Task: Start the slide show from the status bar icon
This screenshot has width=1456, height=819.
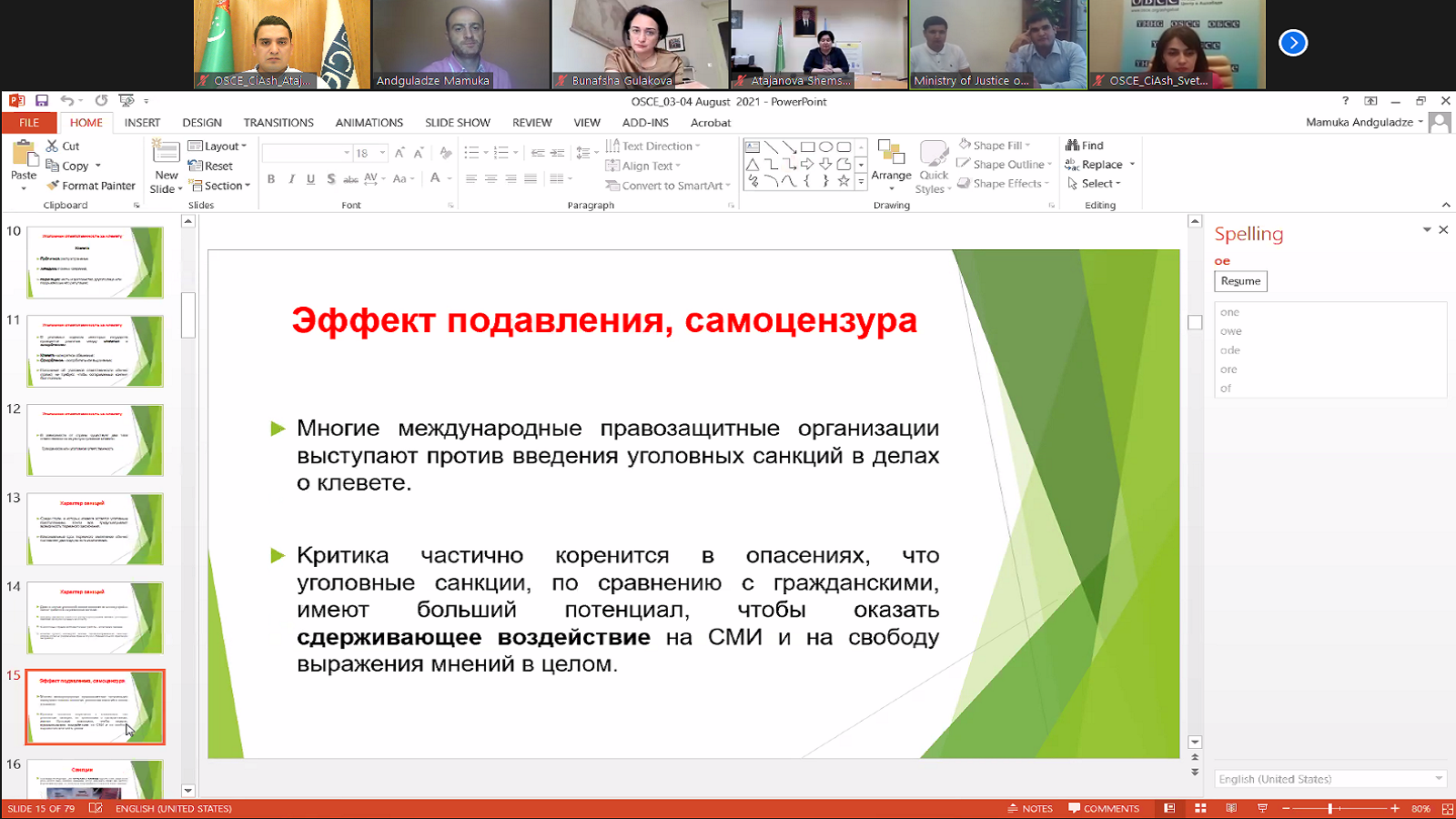Action: [1262, 808]
